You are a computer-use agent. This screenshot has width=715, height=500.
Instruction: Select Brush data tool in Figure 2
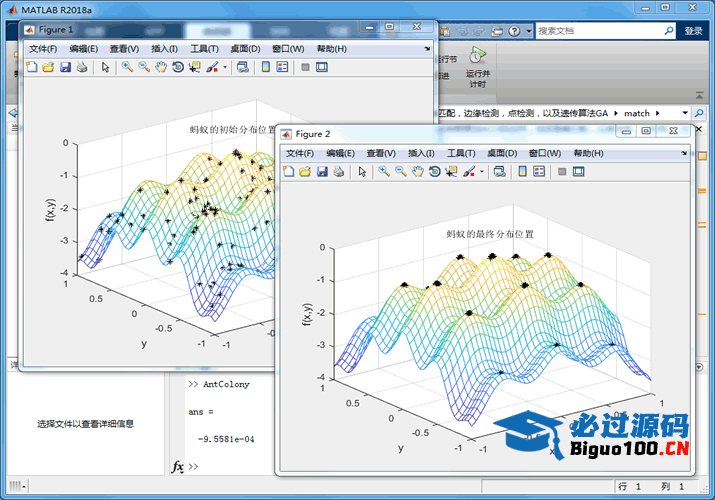click(469, 171)
